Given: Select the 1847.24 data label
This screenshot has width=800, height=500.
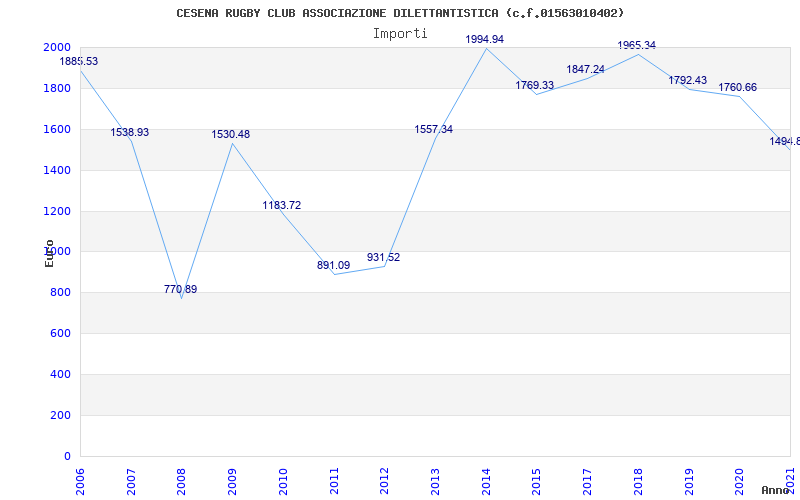Looking at the screenshot, I should [x=585, y=69].
